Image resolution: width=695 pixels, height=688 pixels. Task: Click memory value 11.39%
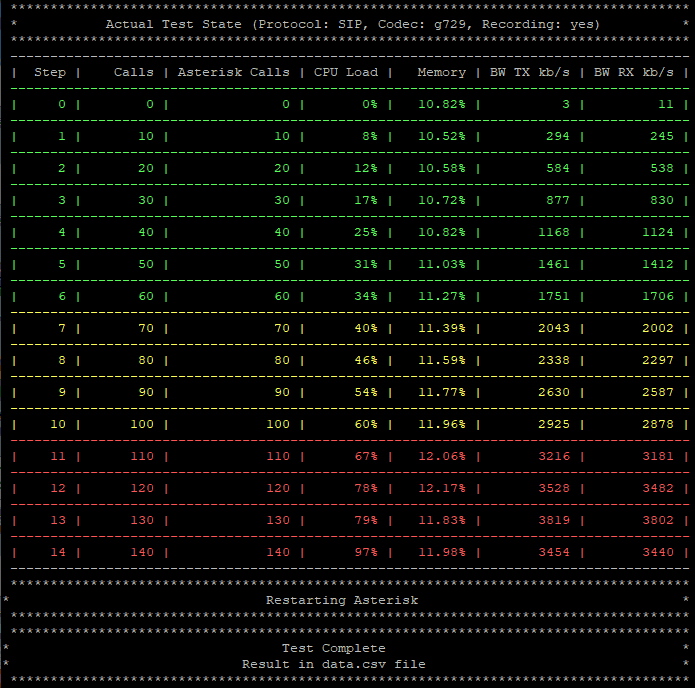tap(442, 328)
